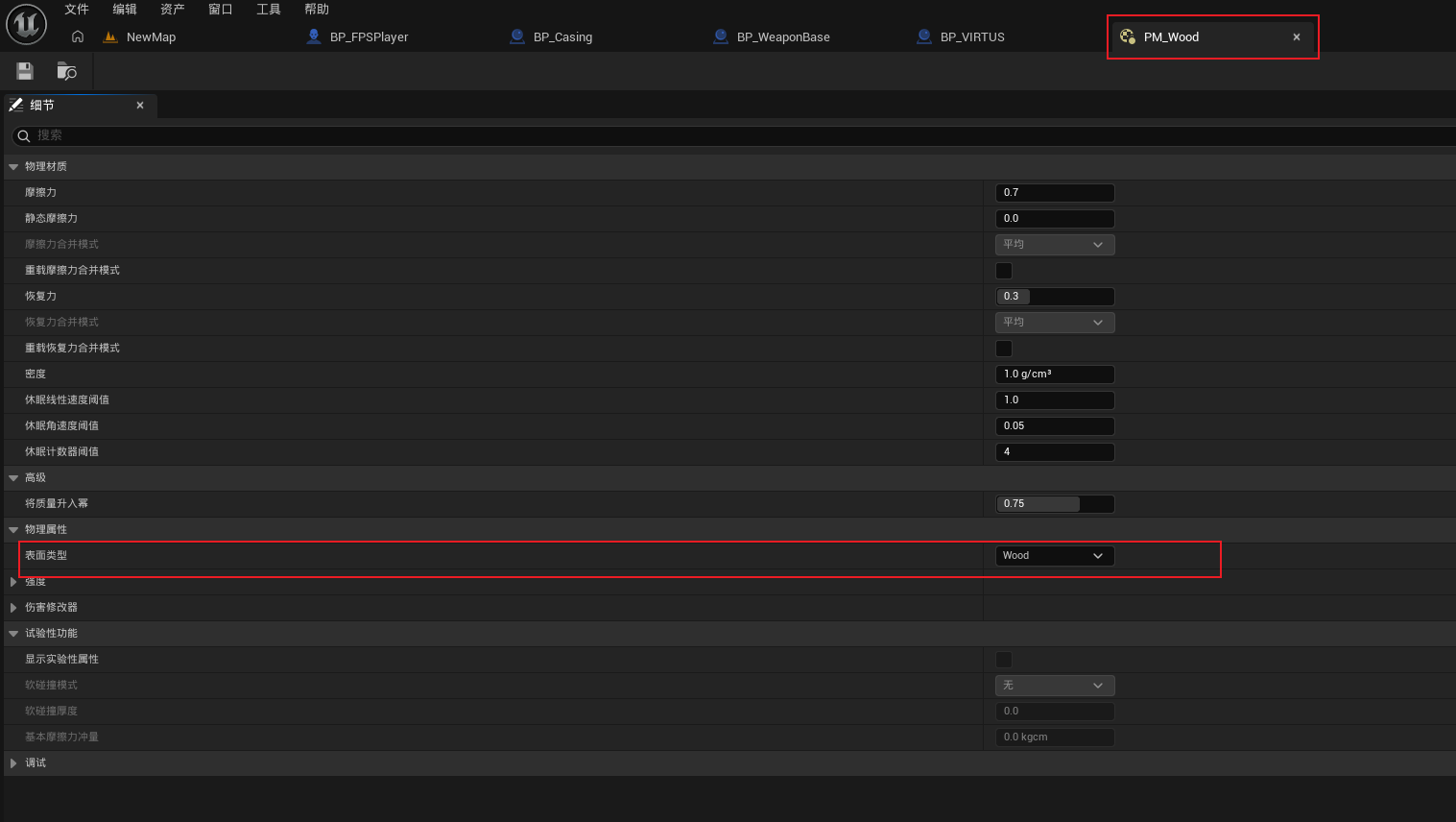Open the 文件 menu

tap(77, 10)
